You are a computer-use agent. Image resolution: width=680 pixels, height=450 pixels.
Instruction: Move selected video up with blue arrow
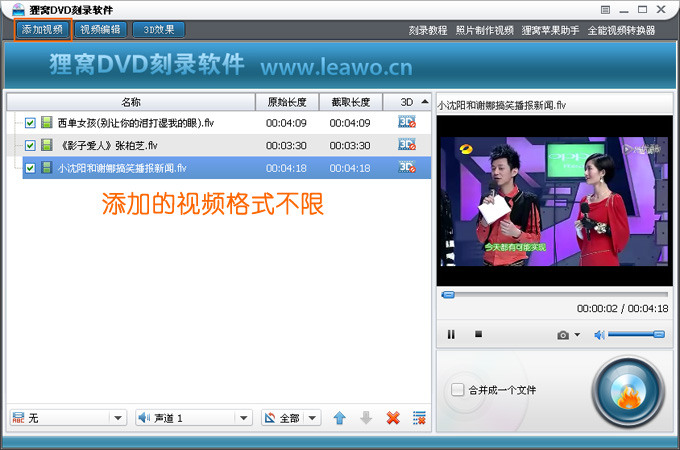point(340,418)
